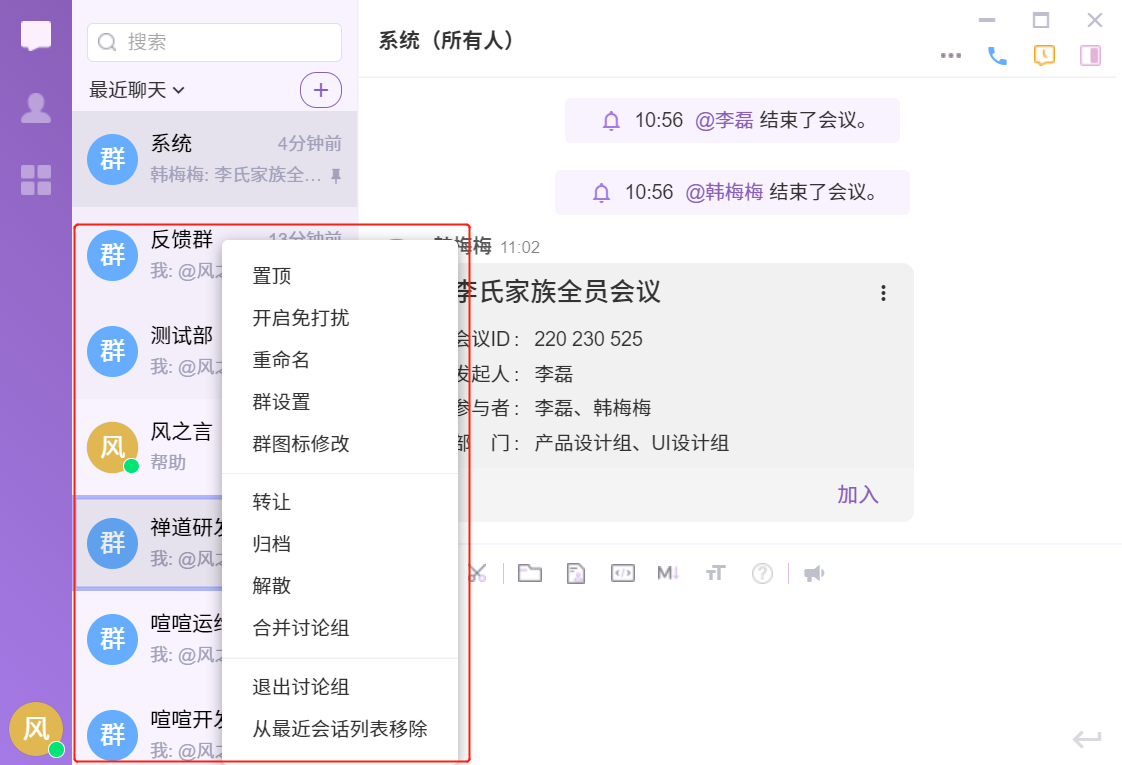
Task: Toggle the pink sidebar panel icon
Action: click(x=1090, y=56)
